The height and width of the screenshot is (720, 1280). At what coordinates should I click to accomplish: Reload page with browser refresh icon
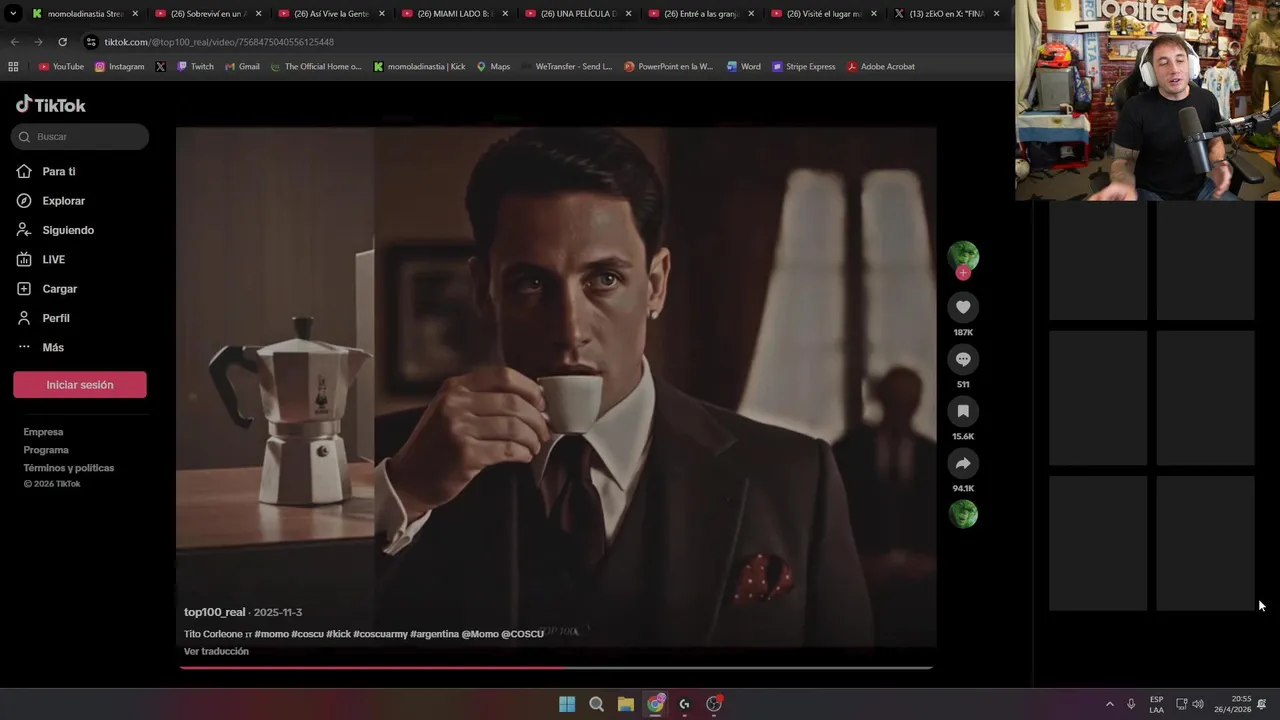pyautogui.click(x=62, y=42)
